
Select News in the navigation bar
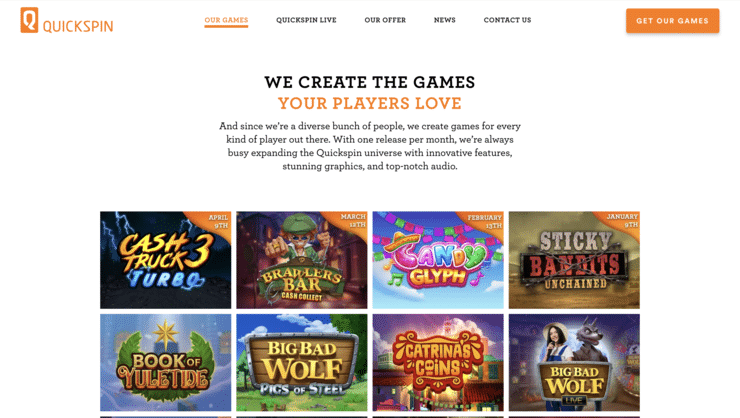click(445, 20)
